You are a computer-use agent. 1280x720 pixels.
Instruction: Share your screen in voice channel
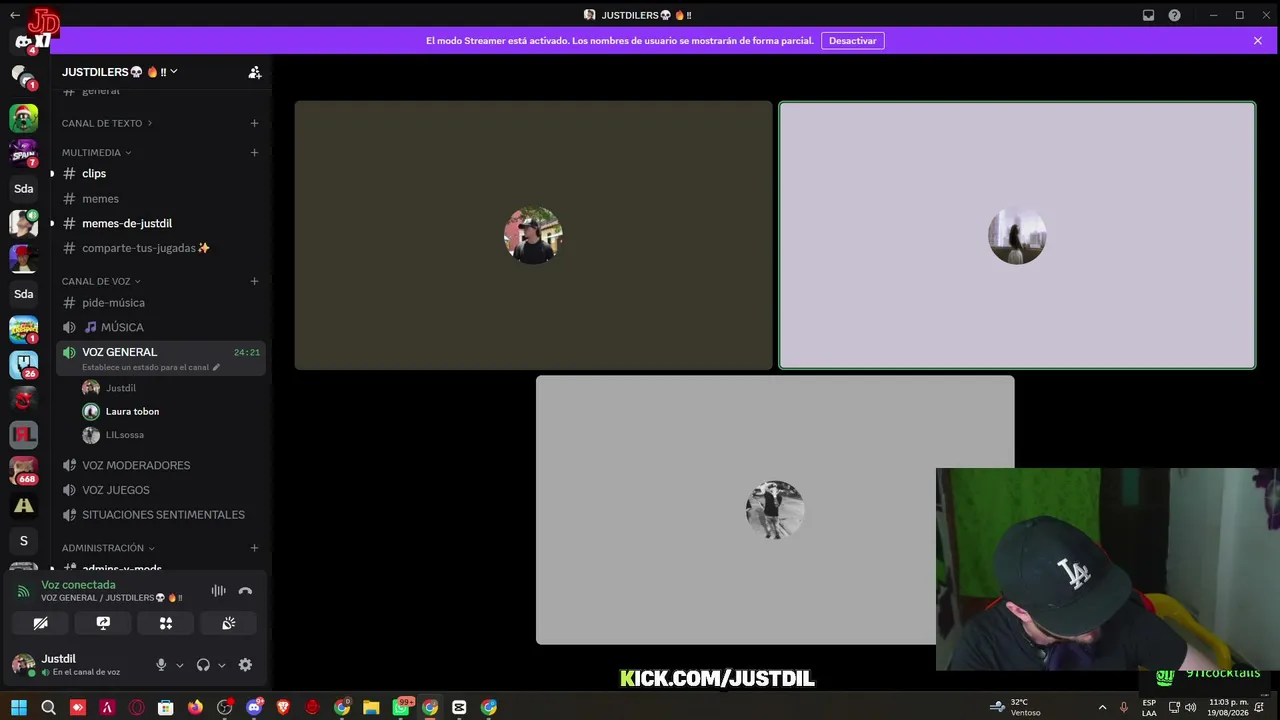(x=103, y=623)
